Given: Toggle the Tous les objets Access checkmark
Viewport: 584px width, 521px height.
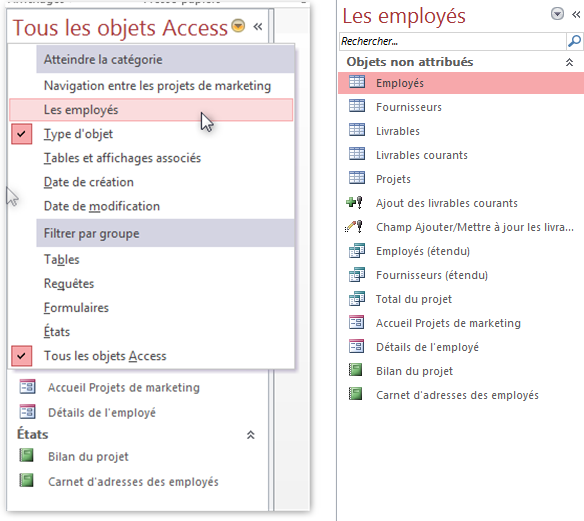Looking at the screenshot, I should coord(21,356).
